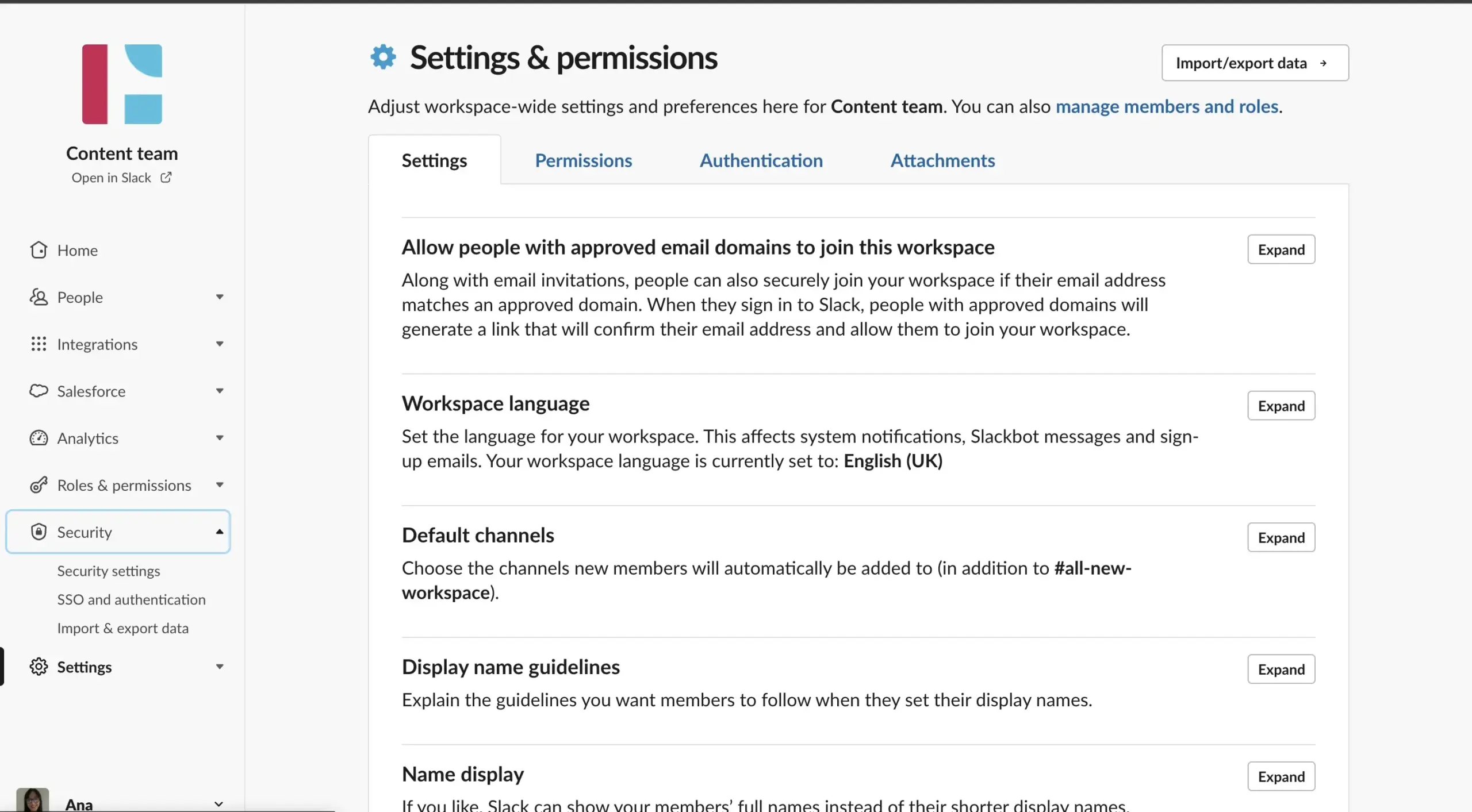Open Import & export data sub-item
Viewport: 1472px width, 812px height.
click(123, 628)
